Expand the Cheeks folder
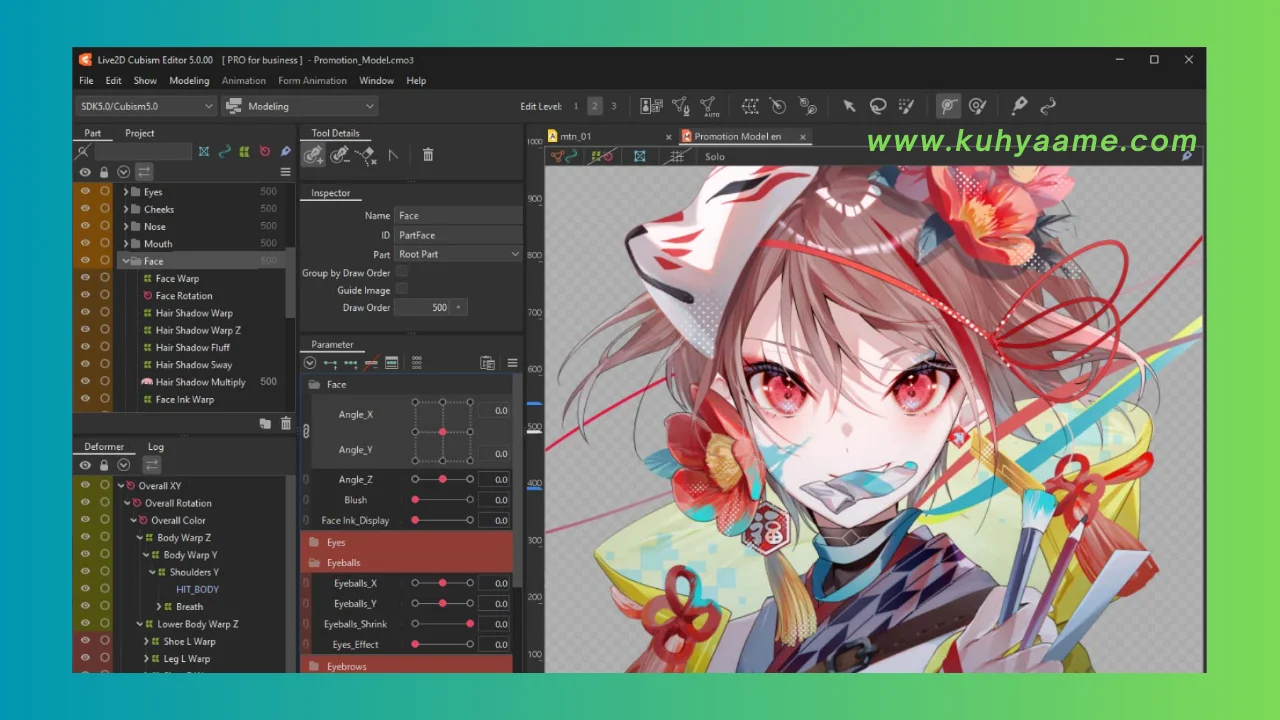 point(126,209)
